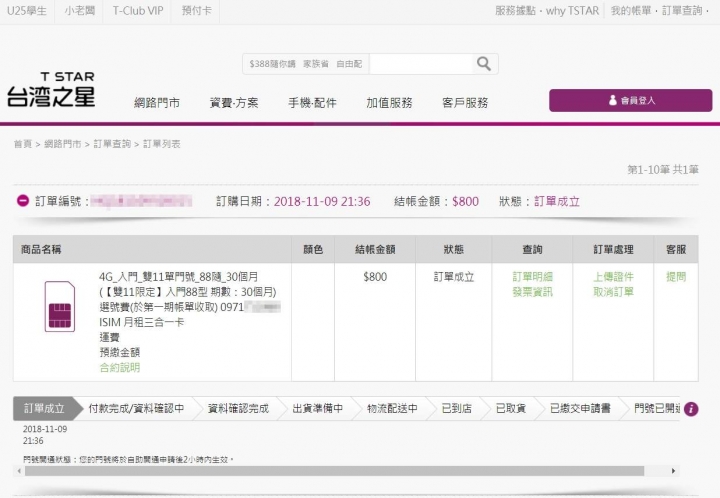
Task: Click 上傳證件 to upload documents
Action: tap(613, 277)
